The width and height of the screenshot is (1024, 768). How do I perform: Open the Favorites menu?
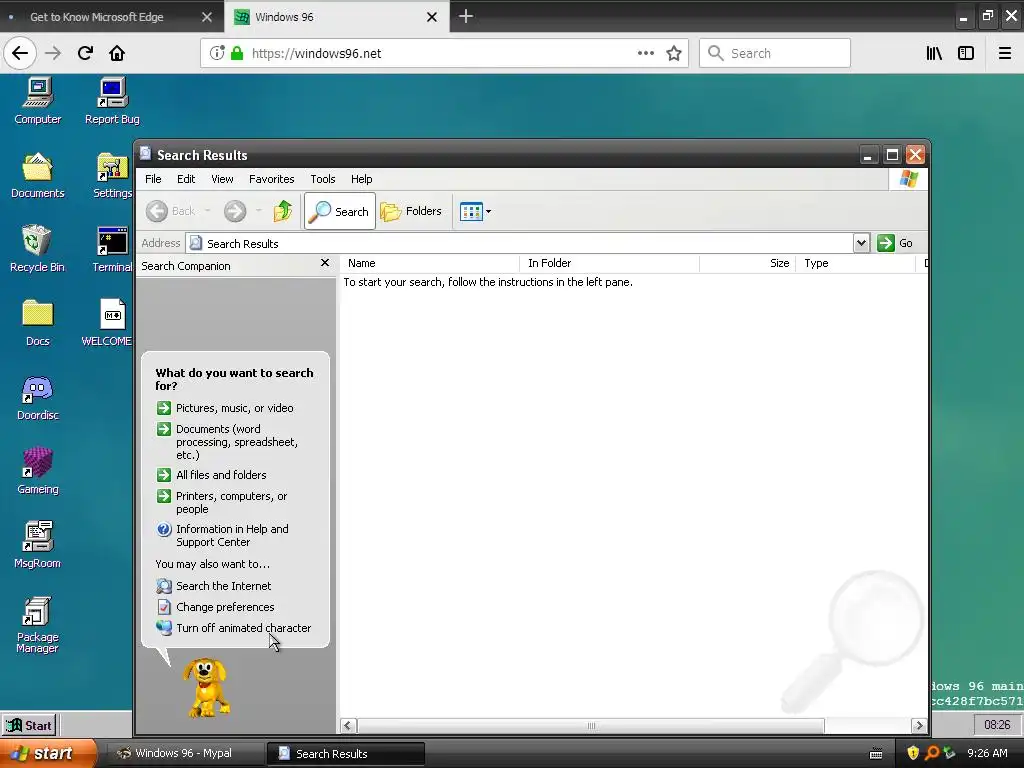click(x=272, y=179)
